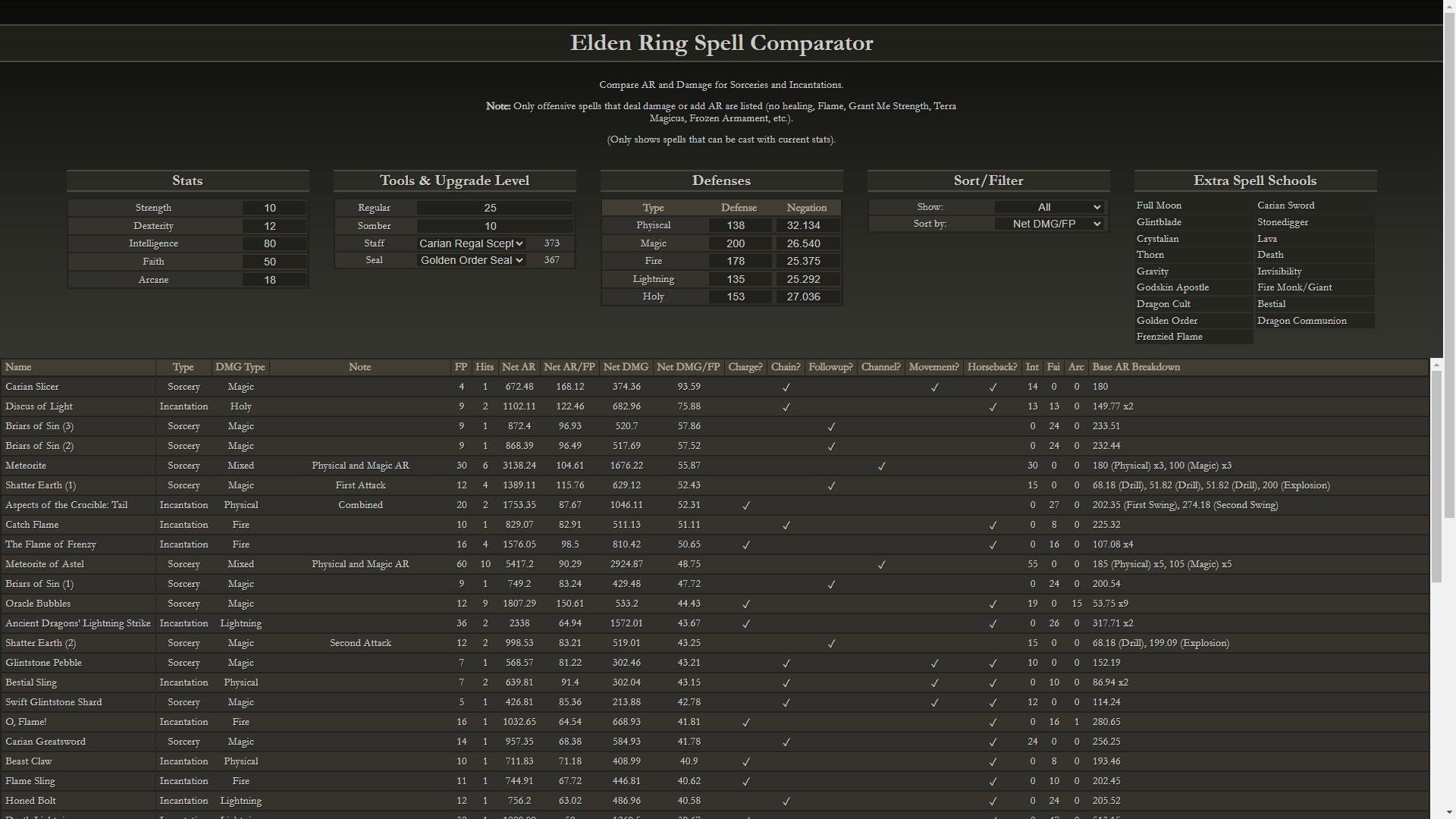Click the Followup checkmark for Briars of Sin (3)
Image resolution: width=1456 pixels, height=819 pixels.
point(831,427)
